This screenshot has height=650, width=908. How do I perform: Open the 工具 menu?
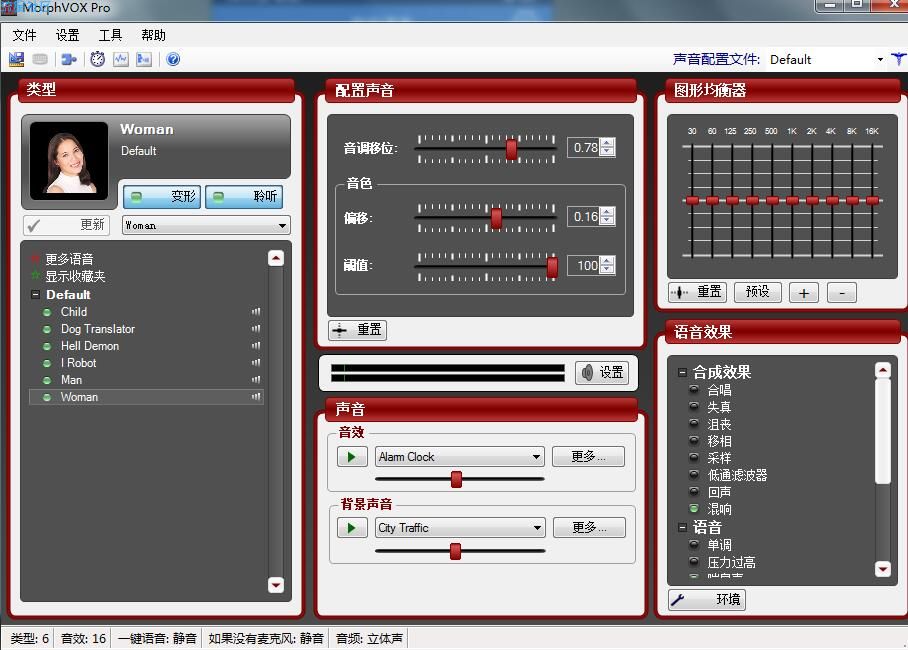point(110,35)
